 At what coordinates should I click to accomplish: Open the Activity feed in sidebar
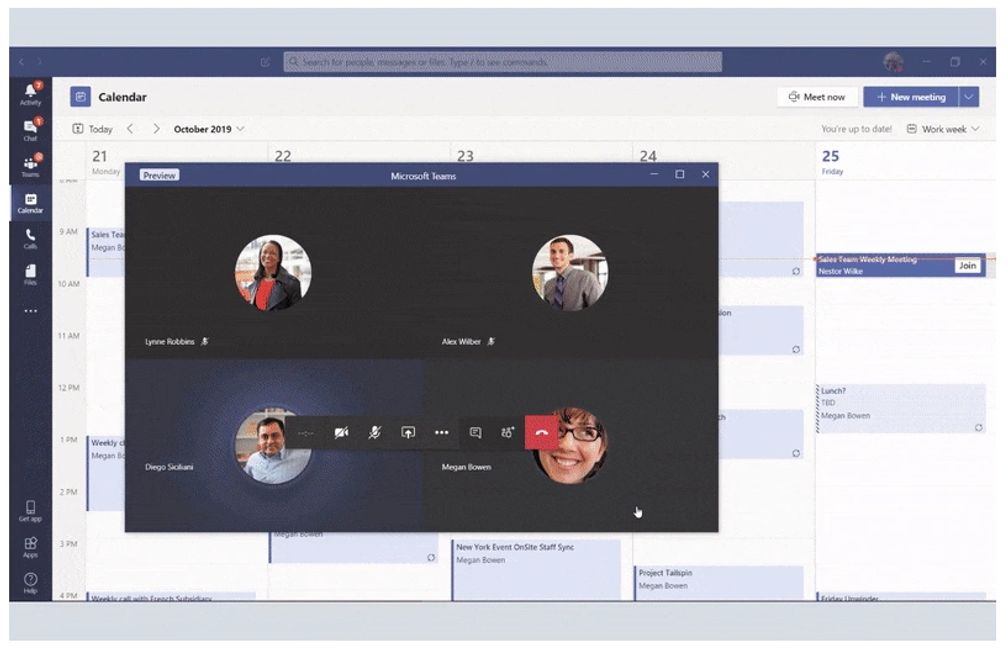pos(30,94)
